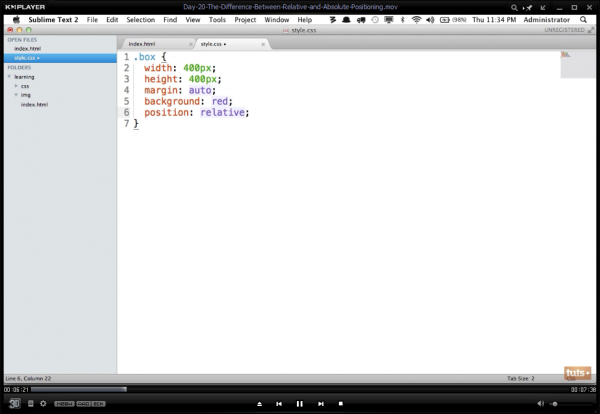Screen dimensions: 600x414
Task: Close the index.html tab
Action: coord(191,44)
